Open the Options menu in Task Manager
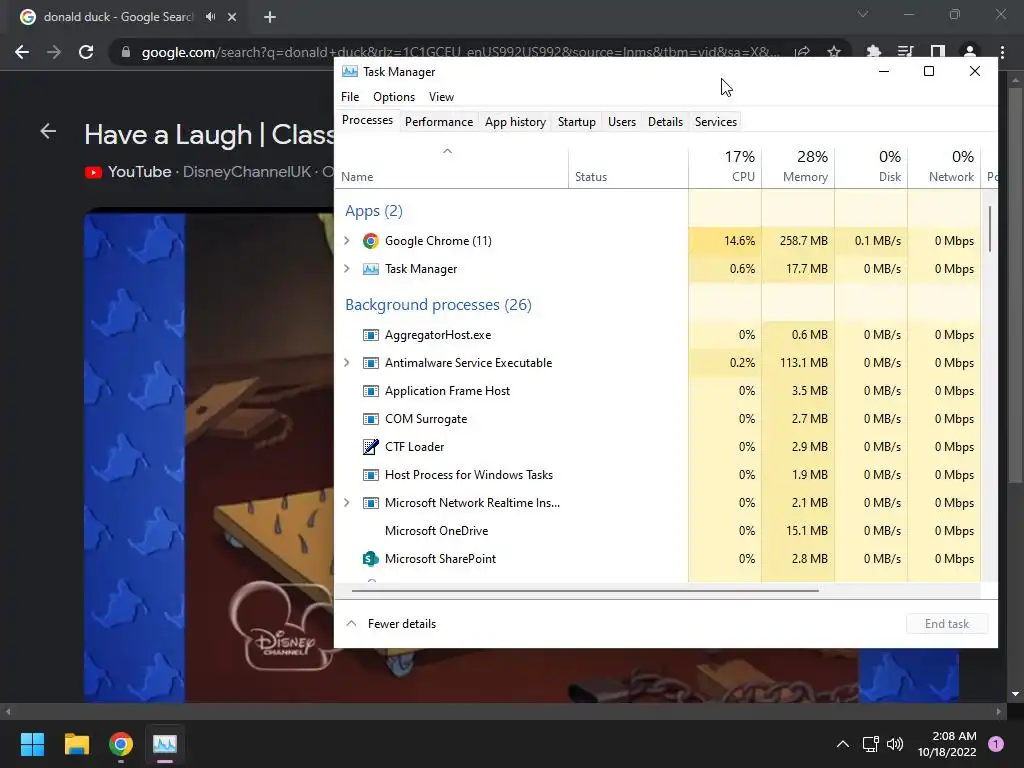The width and height of the screenshot is (1024, 768). [x=394, y=97]
